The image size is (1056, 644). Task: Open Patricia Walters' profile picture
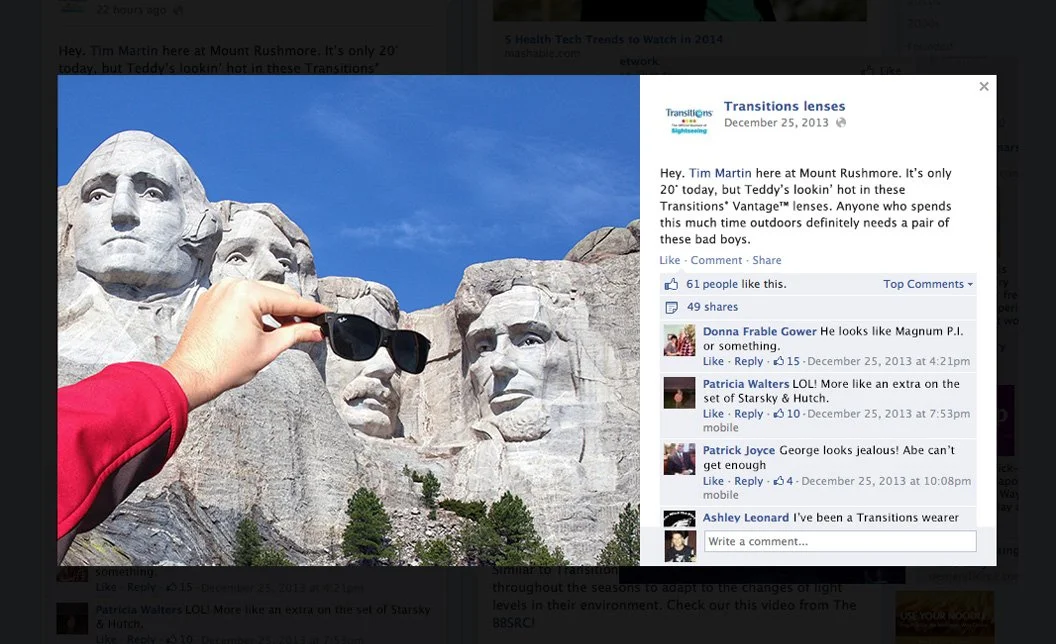(680, 393)
